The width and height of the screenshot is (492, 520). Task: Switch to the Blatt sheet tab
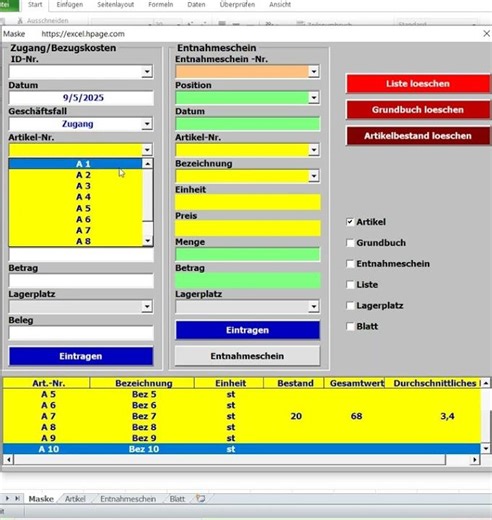click(x=177, y=499)
